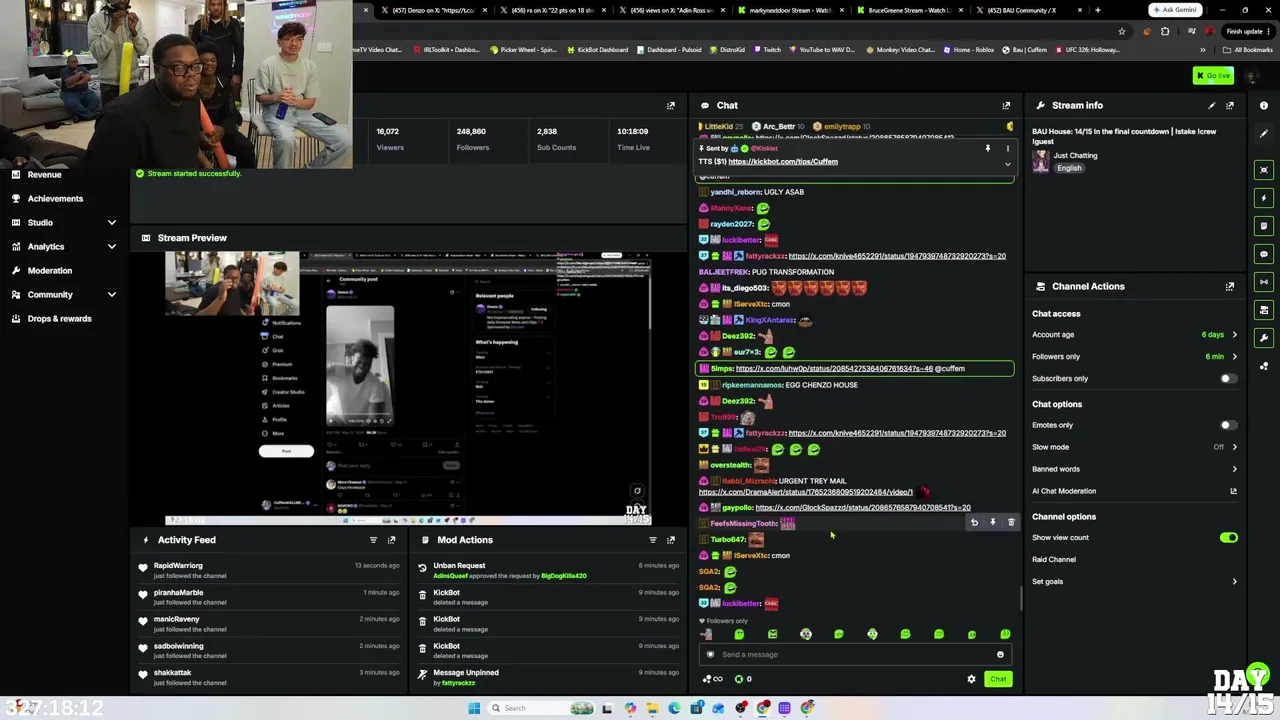Pop out the Mod Actions panel
The image size is (1280, 720).
point(671,540)
